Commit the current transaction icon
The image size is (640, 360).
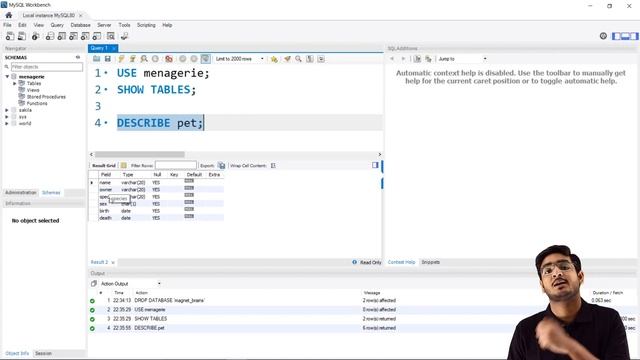[x=182, y=59]
